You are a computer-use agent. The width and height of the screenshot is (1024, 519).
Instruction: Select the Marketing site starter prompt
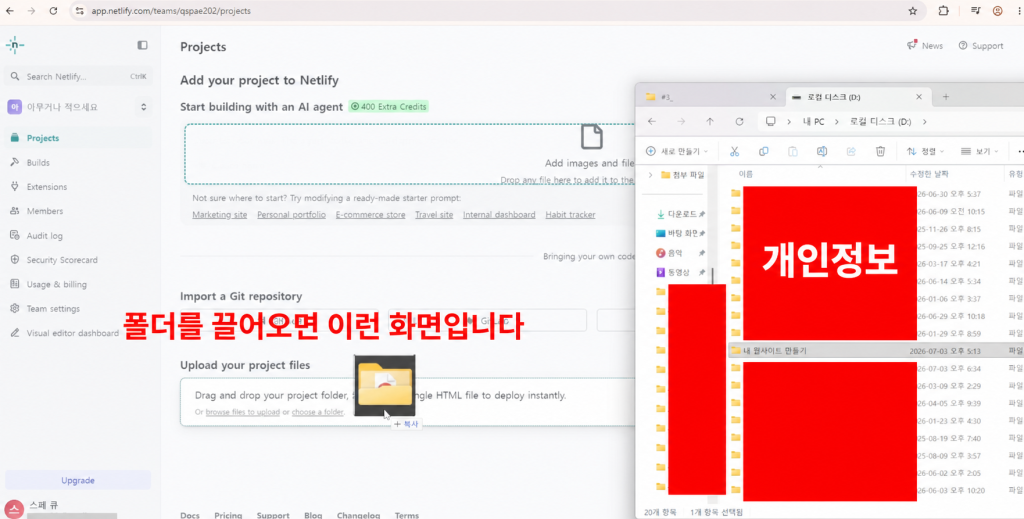(219, 215)
